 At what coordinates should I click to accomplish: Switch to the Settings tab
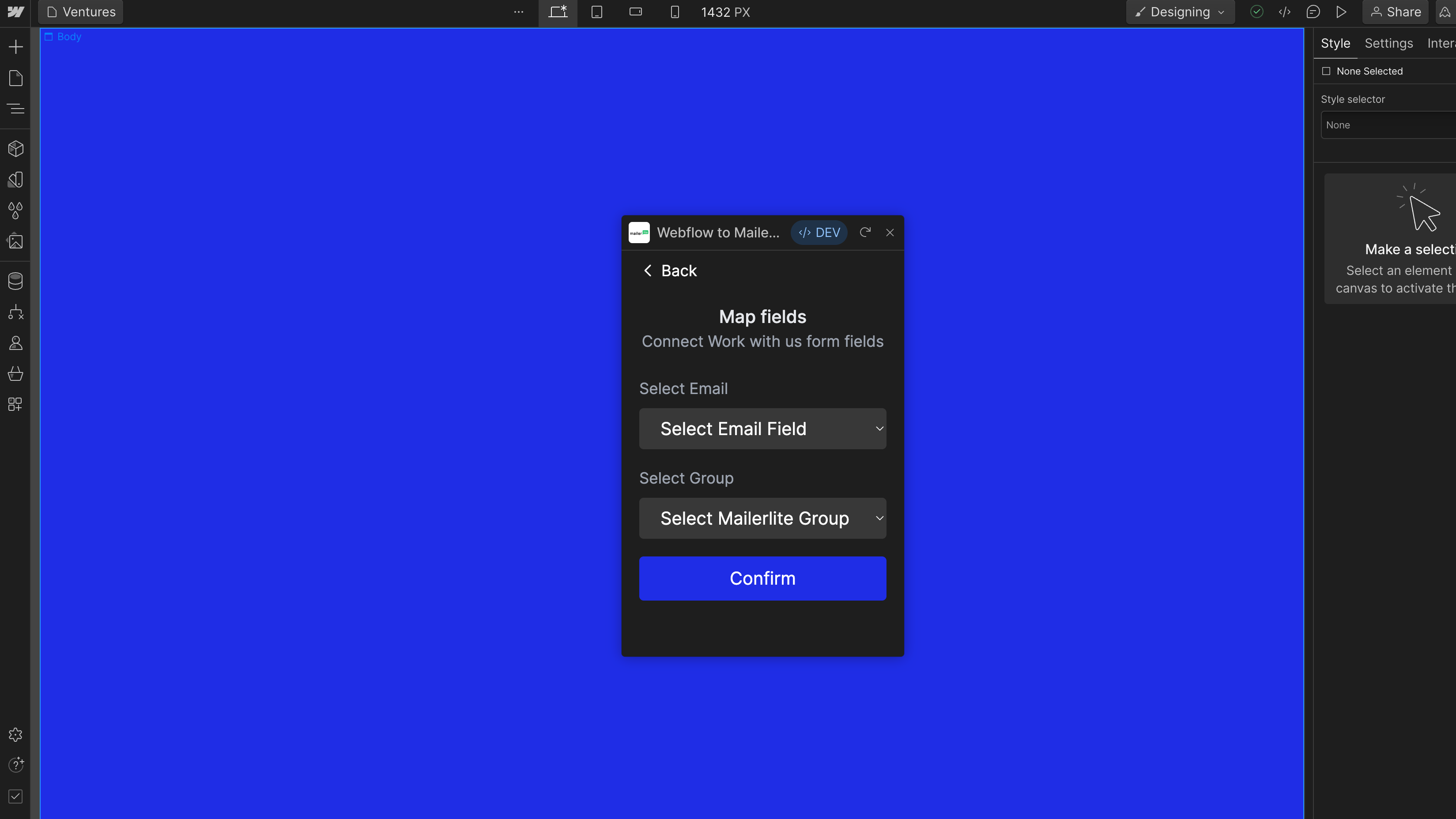pos(1389,43)
